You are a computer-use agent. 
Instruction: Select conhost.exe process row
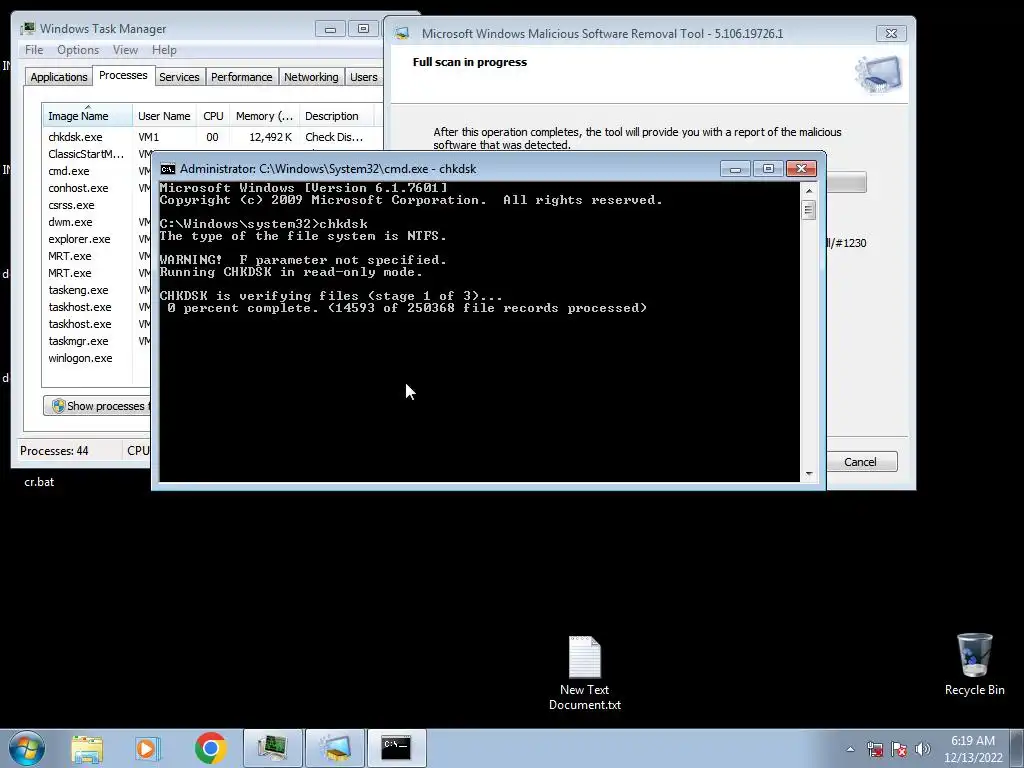coord(97,188)
